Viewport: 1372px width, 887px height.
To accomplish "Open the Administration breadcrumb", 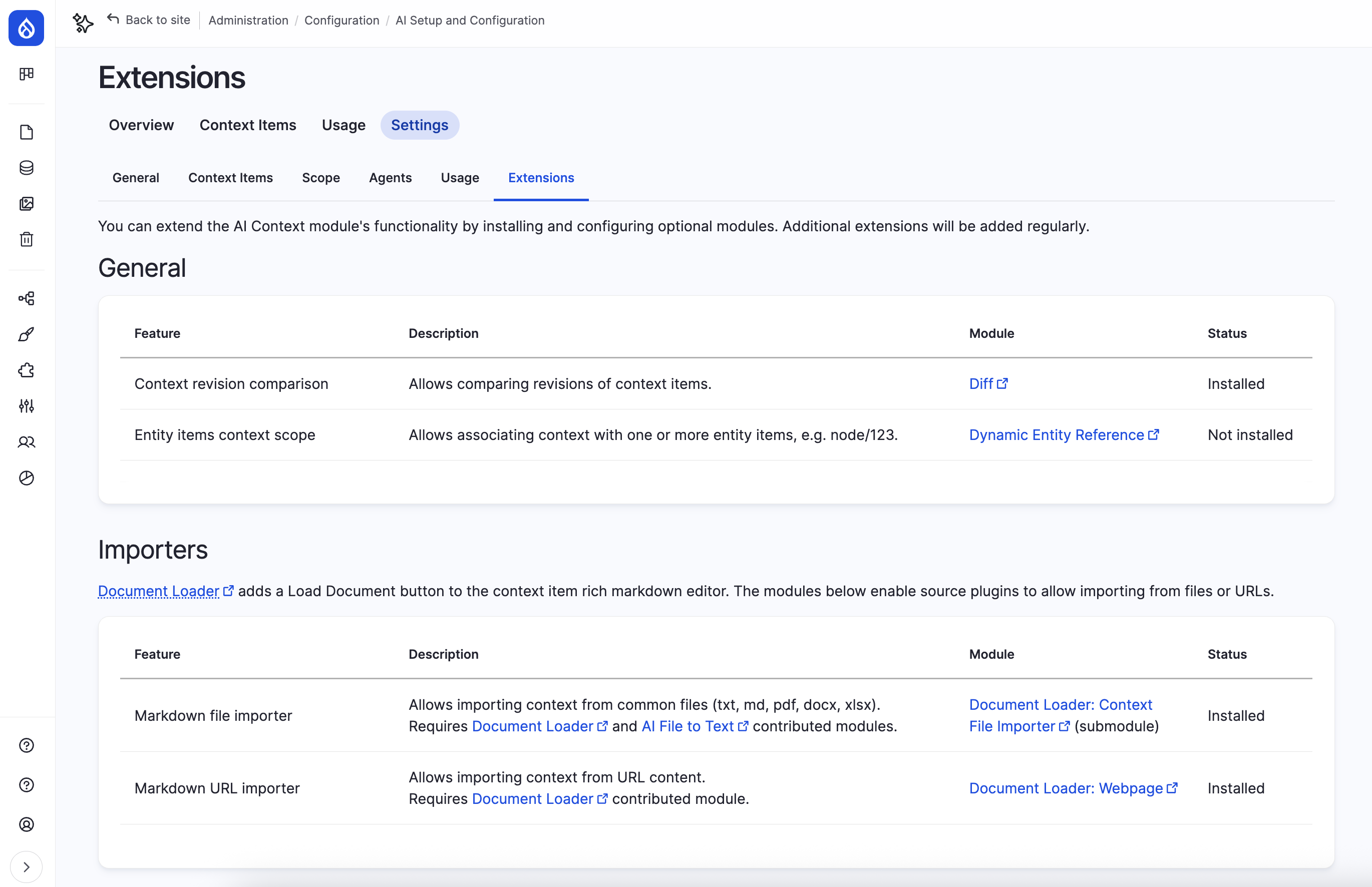I will [x=248, y=20].
